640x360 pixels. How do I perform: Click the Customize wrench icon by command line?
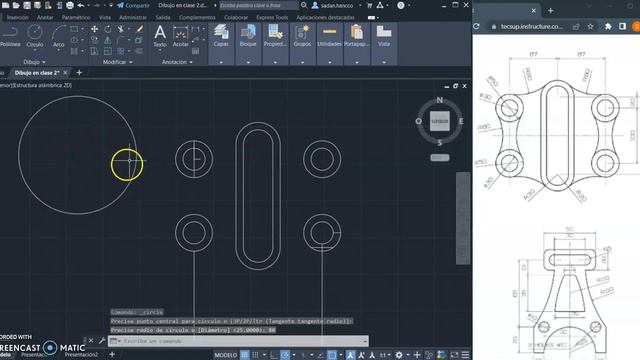tap(102, 340)
